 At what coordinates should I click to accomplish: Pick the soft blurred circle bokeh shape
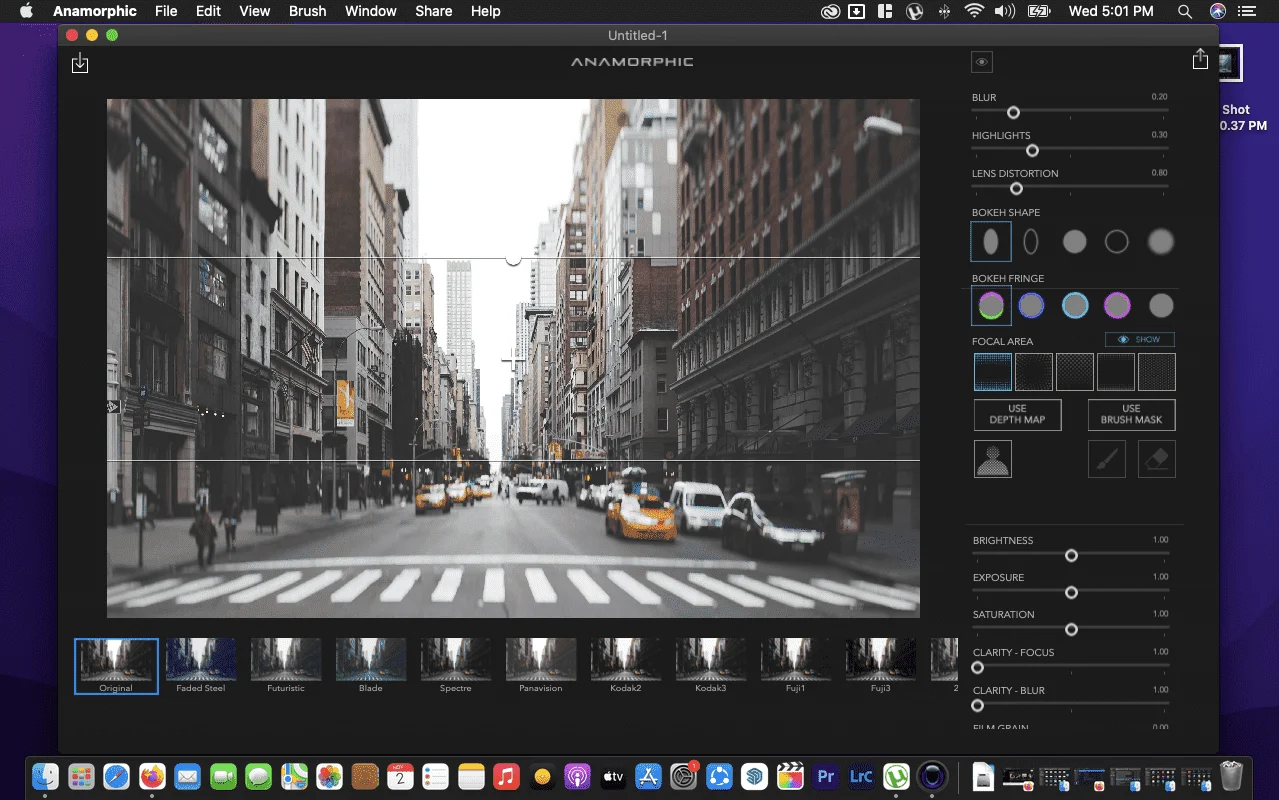point(1160,241)
